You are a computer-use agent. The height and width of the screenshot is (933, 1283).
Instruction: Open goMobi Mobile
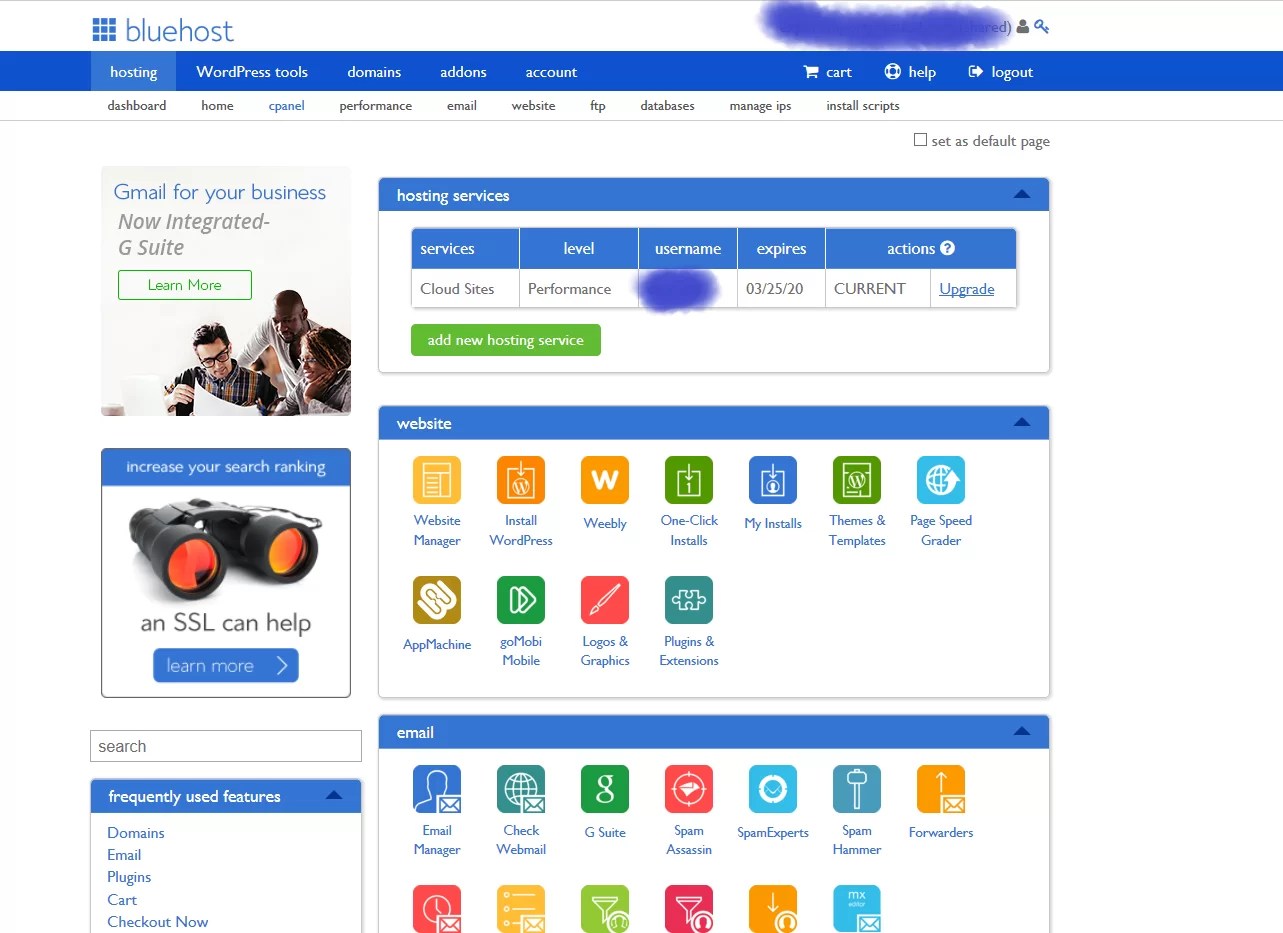[521, 600]
